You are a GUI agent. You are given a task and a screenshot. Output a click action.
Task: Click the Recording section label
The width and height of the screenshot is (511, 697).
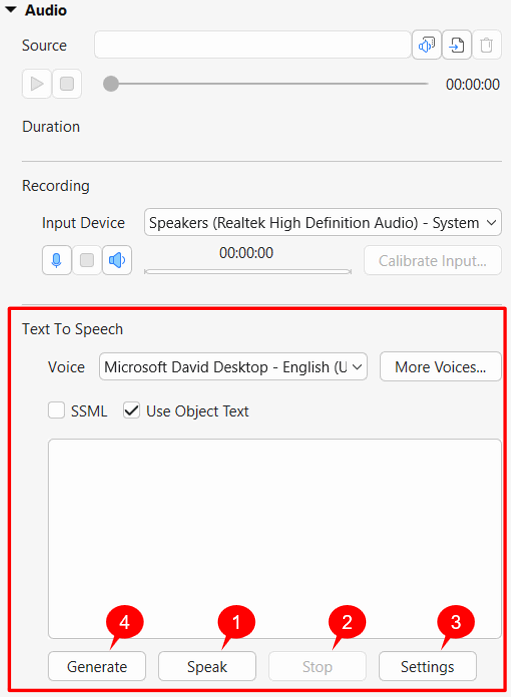[56, 186]
